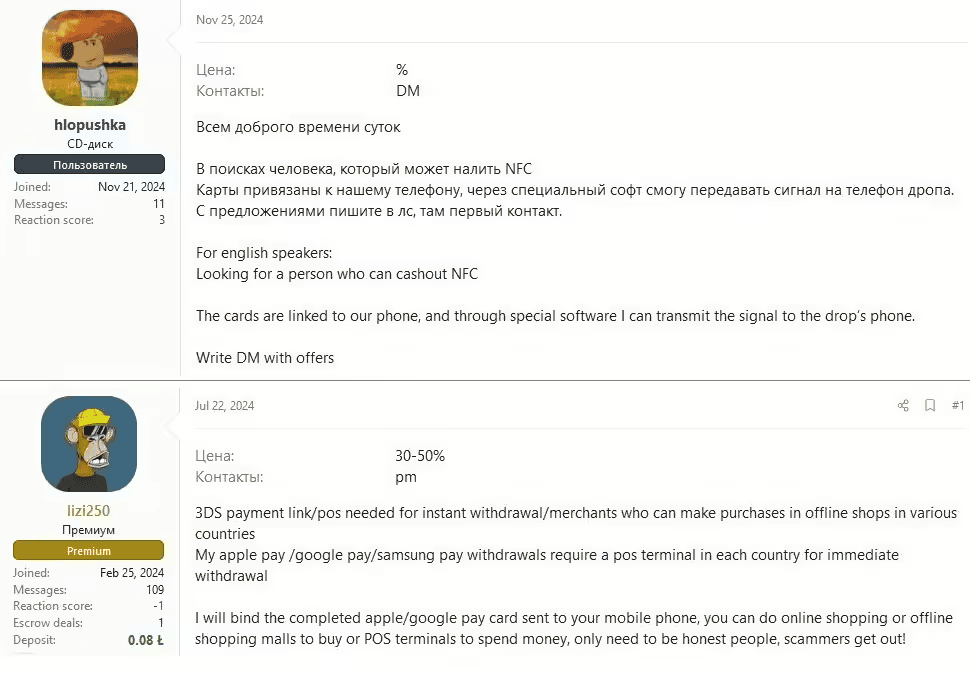970x673 pixels.
Task: Open the #1 post permalink
Action: coord(957,406)
